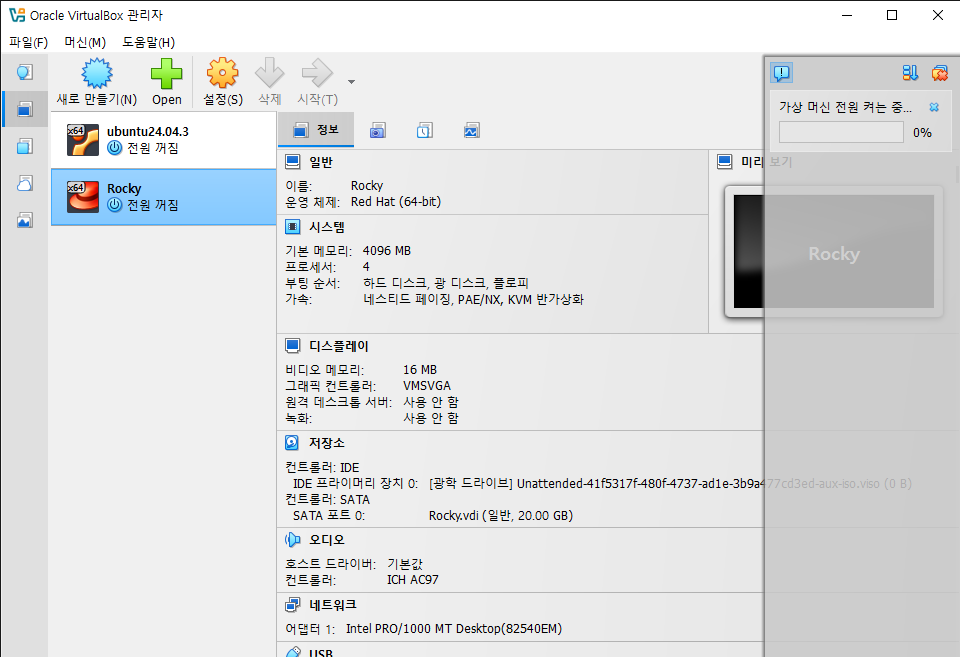Click the Oracle VirtualBox title bar logo
This screenshot has height=657, width=960.
point(17,15)
